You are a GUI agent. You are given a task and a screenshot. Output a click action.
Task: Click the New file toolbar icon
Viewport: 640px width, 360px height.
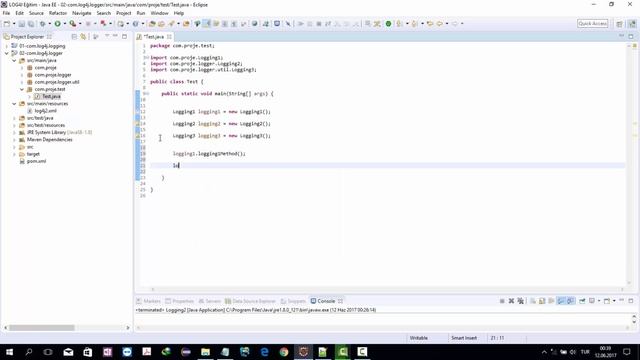(7, 24)
